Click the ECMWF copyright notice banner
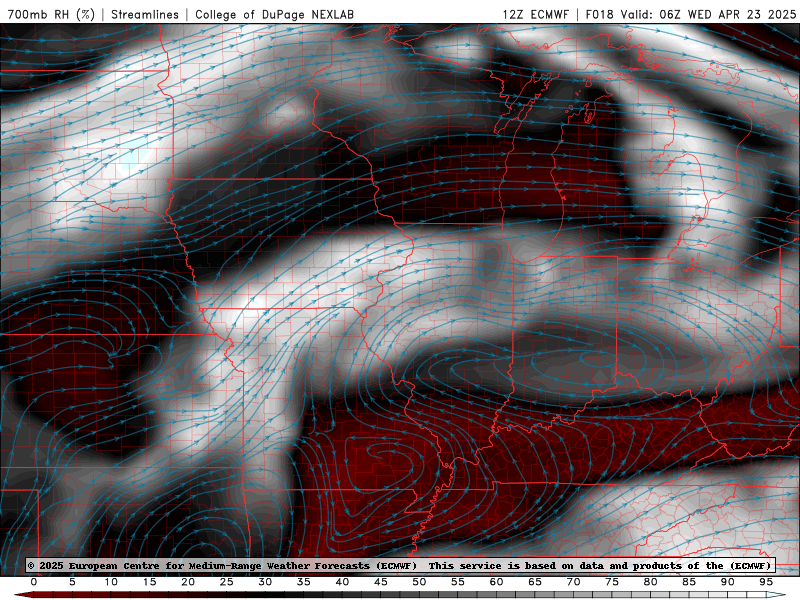 [x=400, y=565]
